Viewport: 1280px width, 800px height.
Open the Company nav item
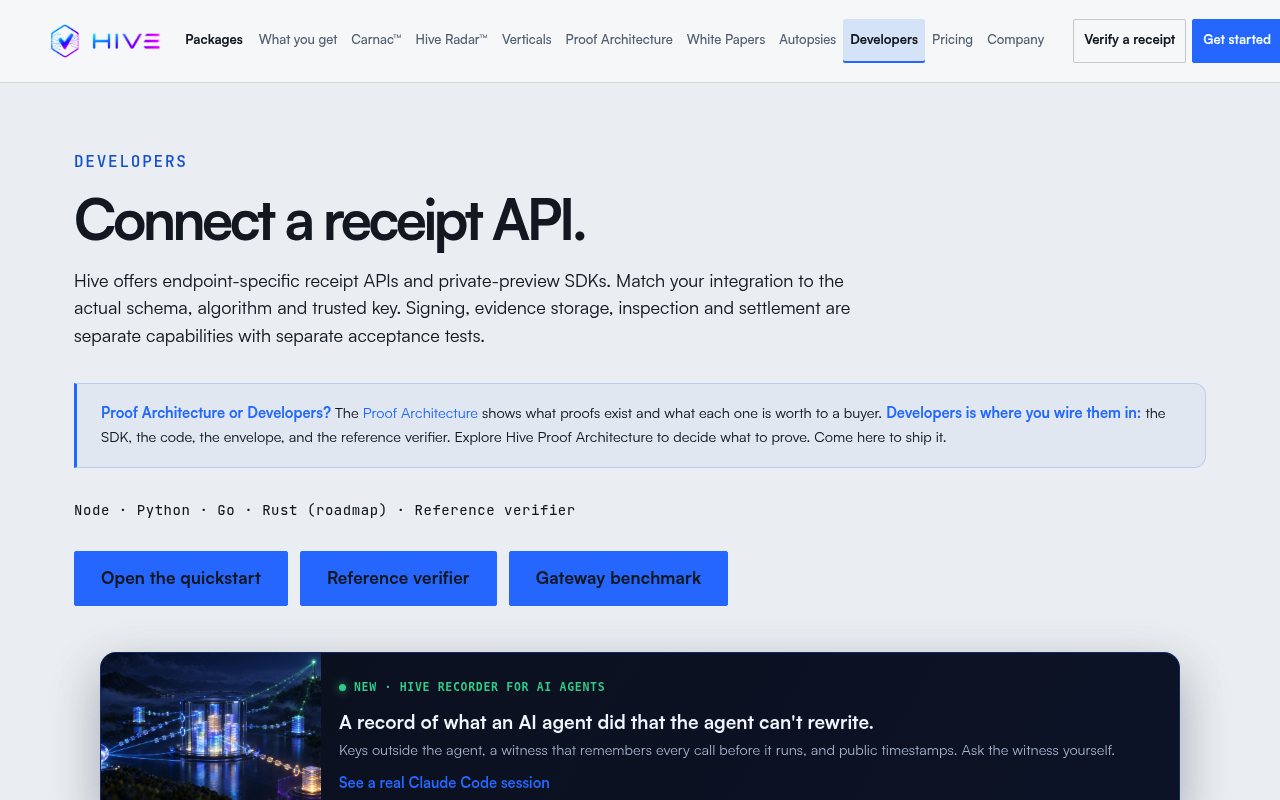click(1015, 40)
